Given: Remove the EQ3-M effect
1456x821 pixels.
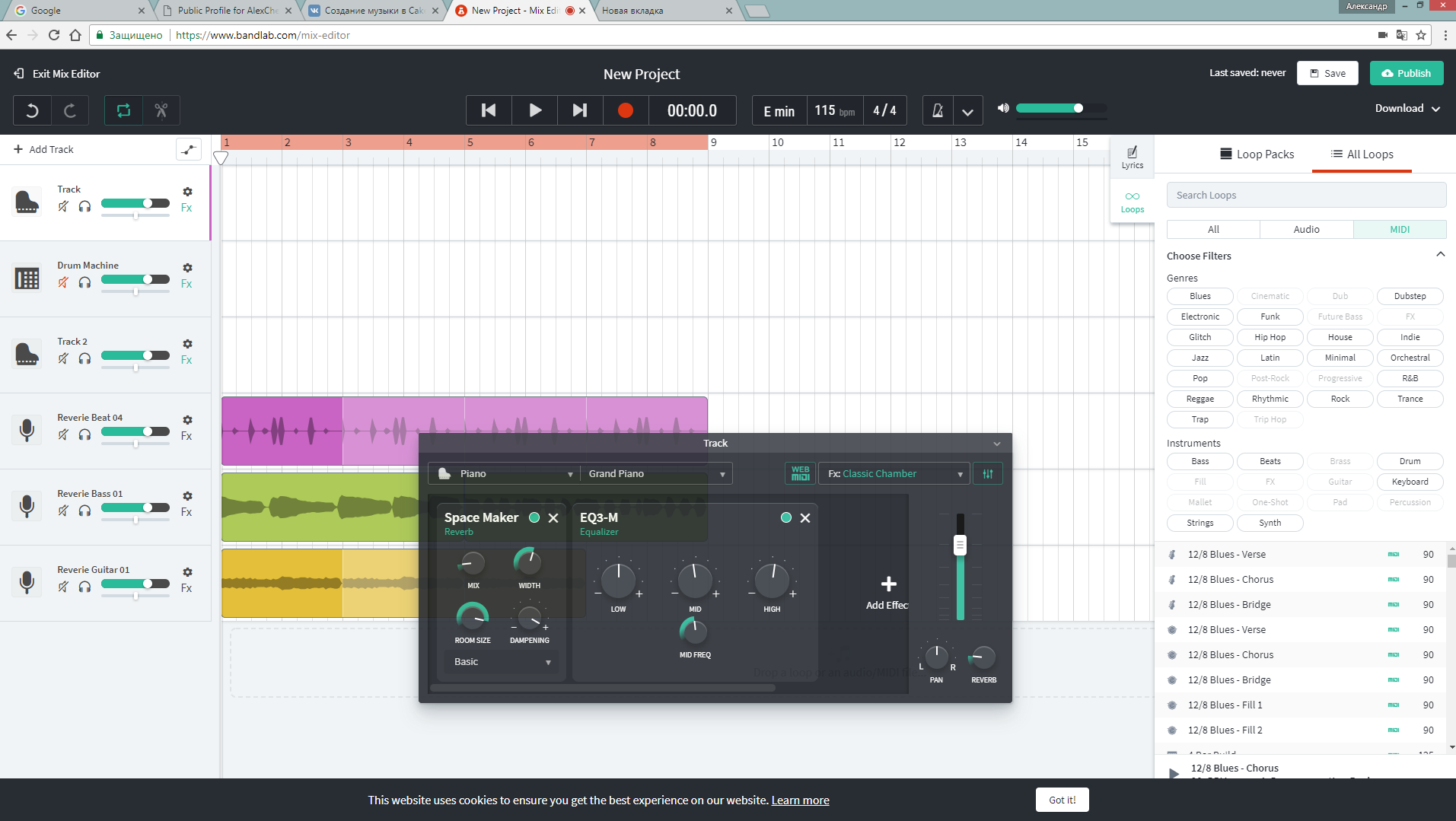Looking at the screenshot, I should pyautogui.click(x=805, y=517).
